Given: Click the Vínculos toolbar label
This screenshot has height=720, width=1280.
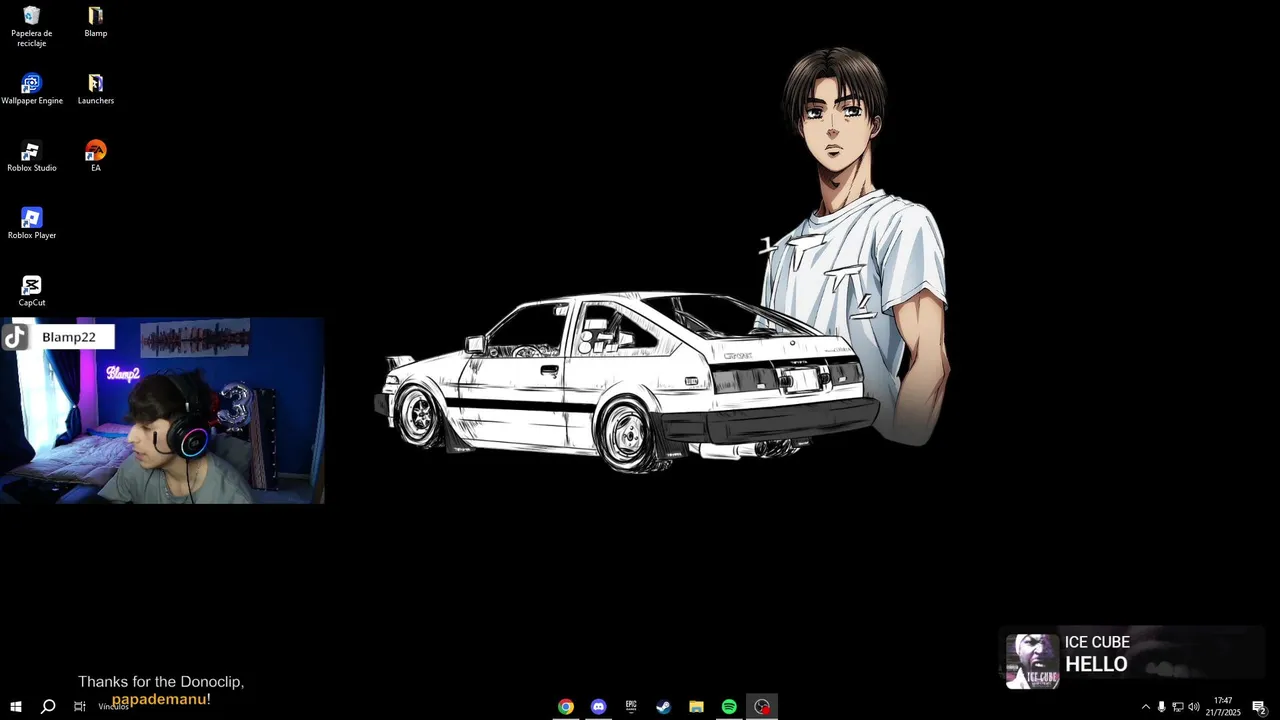Looking at the screenshot, I should (113, 707).
